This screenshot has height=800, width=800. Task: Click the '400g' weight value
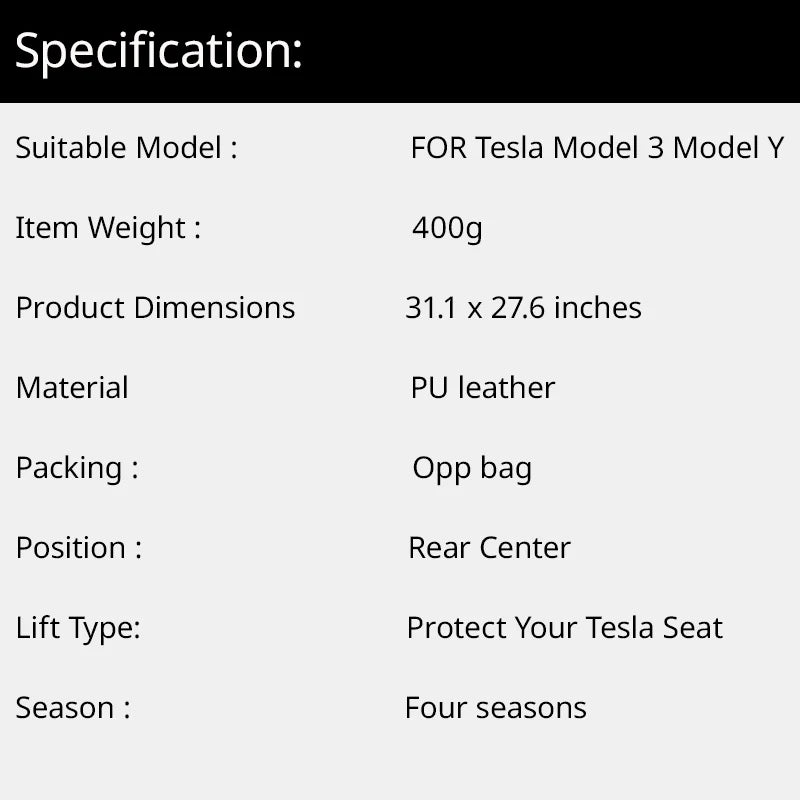coord(447,228)
